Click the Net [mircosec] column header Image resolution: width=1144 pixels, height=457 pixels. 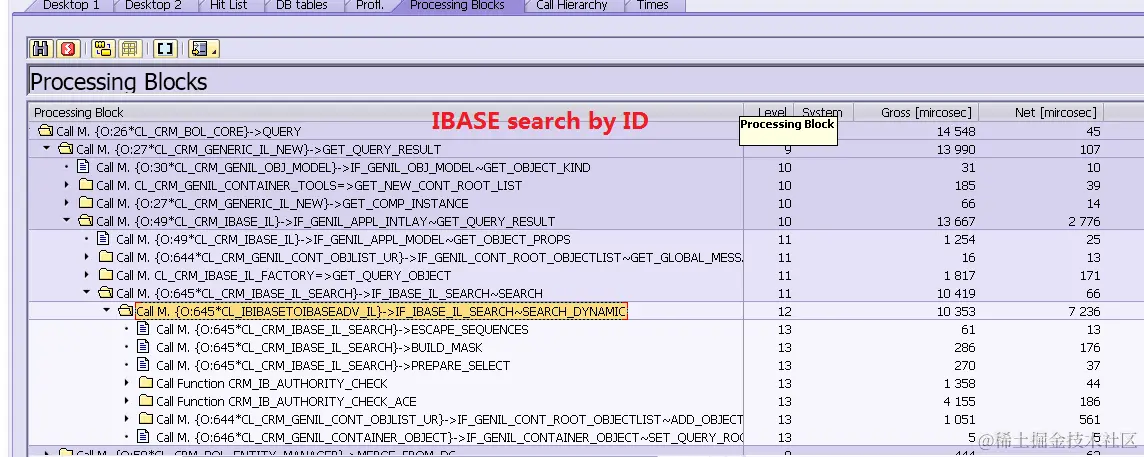[1040, 112]
